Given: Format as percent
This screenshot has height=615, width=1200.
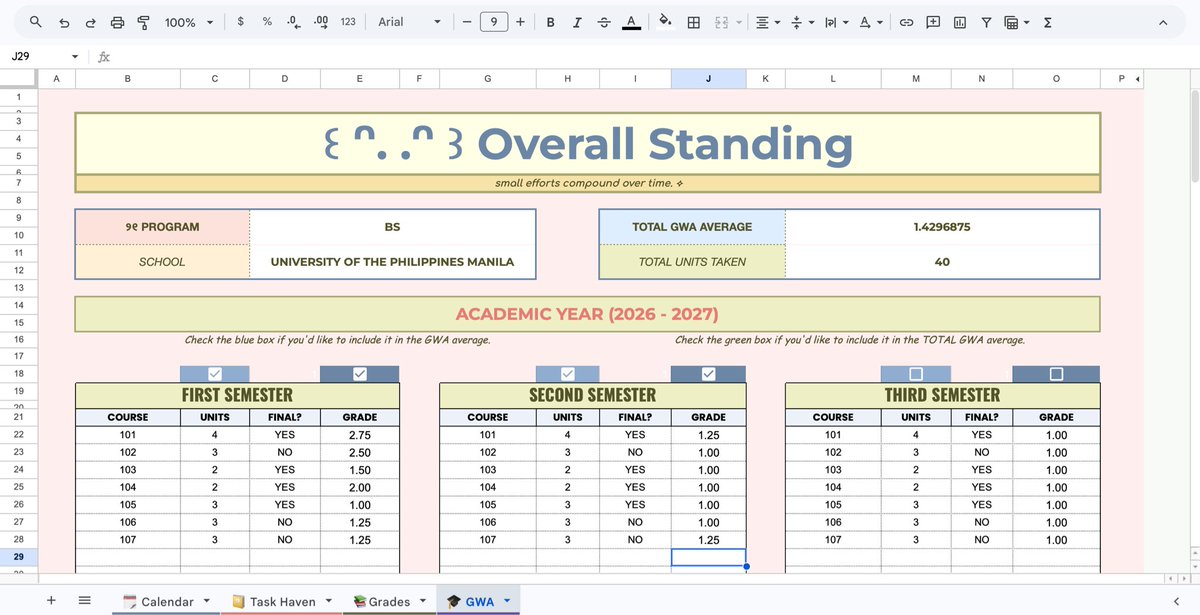Looking at the screenshot, I should point(267,21).
